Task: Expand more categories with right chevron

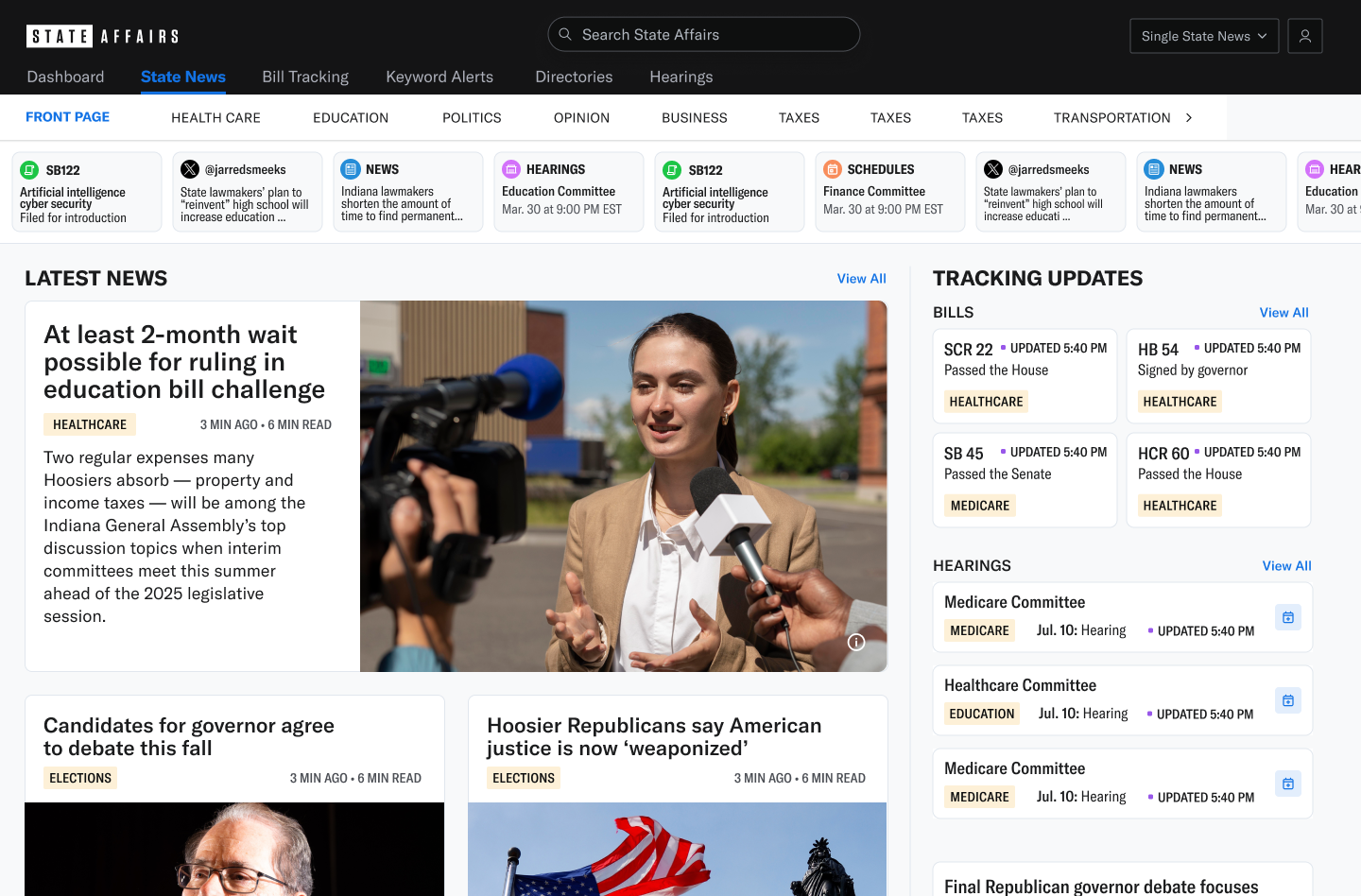Action: pos(1189,118)
